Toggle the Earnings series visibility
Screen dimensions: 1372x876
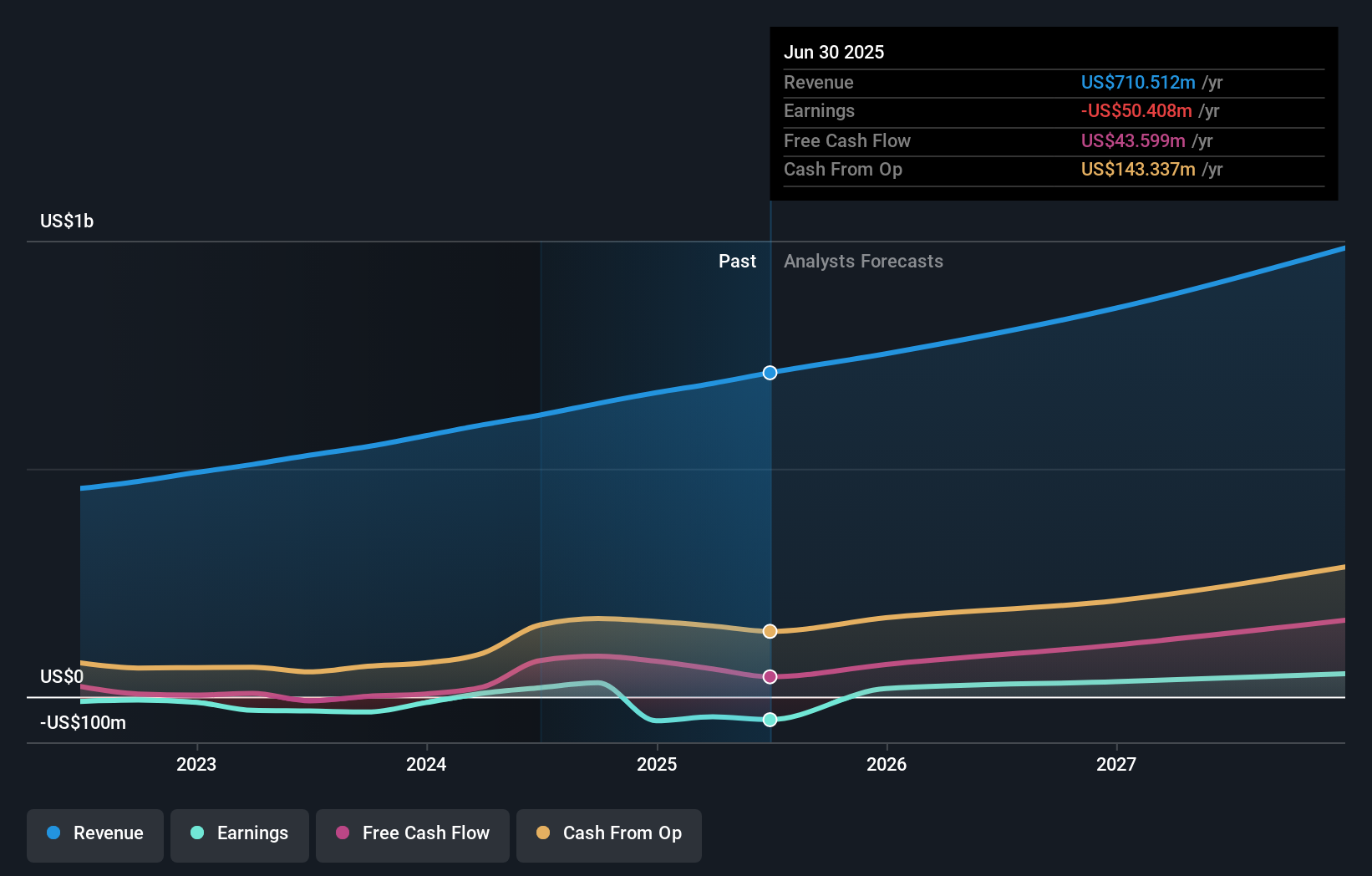tap(239, 833)
